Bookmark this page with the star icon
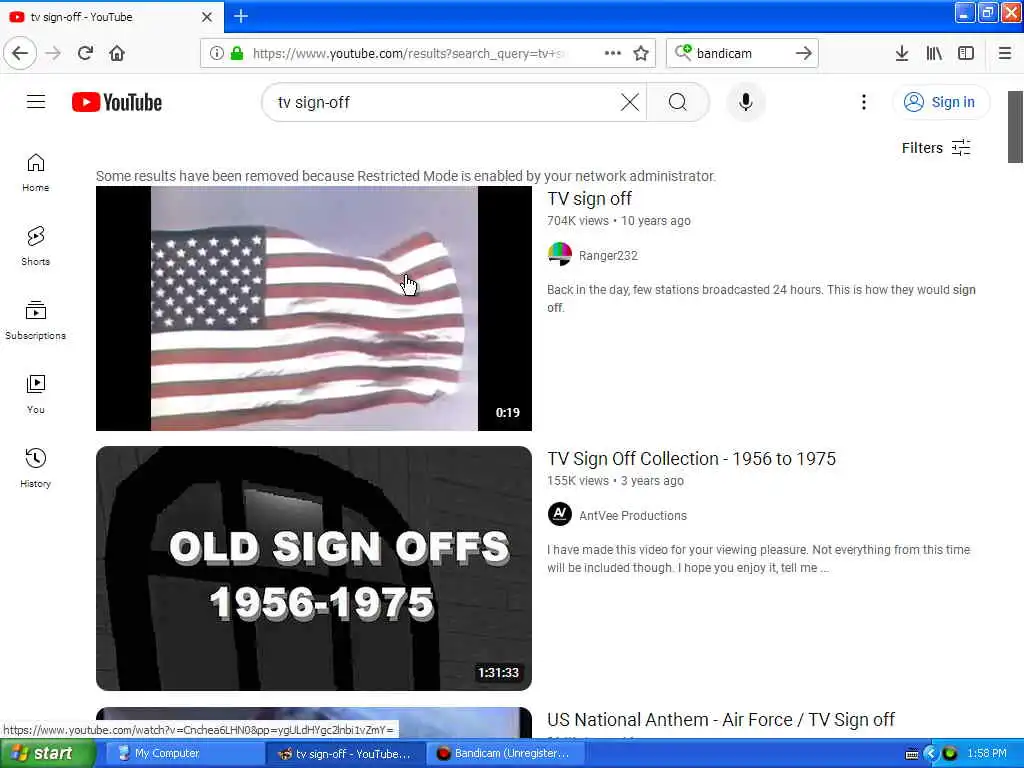 click(641, 53)
